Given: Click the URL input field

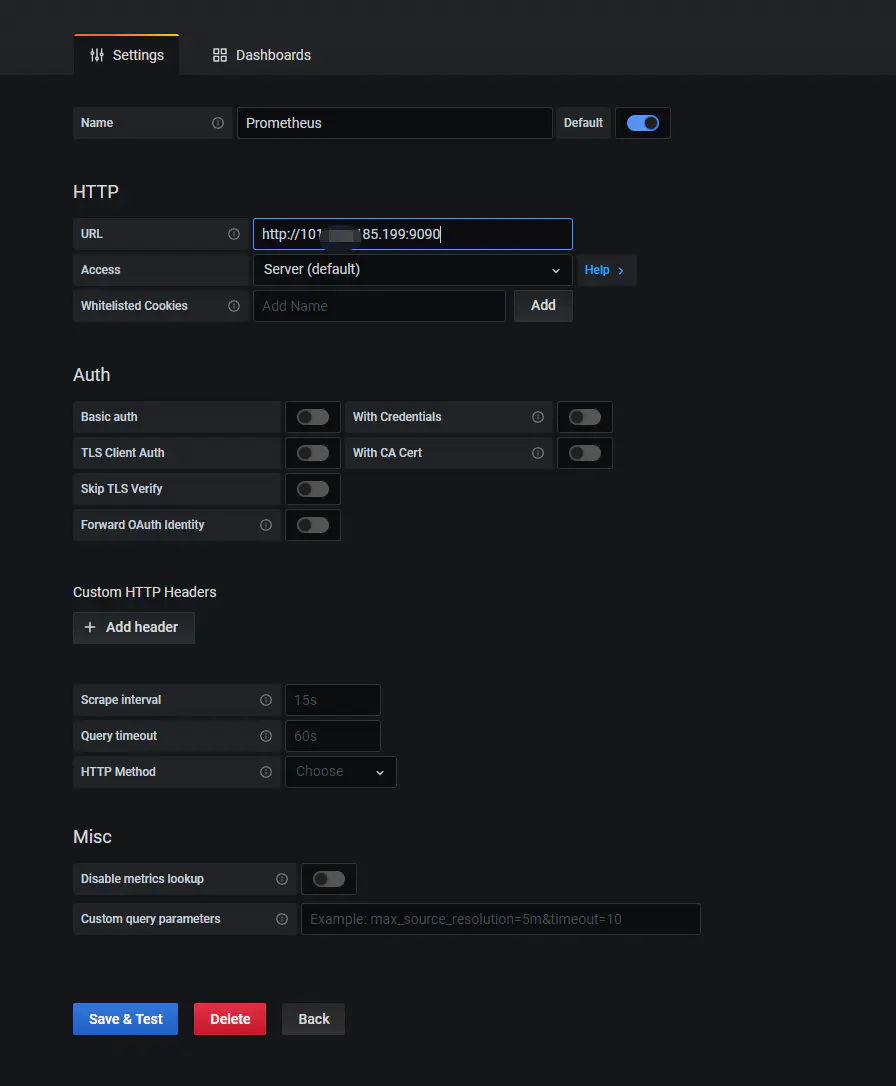Looking at the screenshot, I should [x=413, y=234].
